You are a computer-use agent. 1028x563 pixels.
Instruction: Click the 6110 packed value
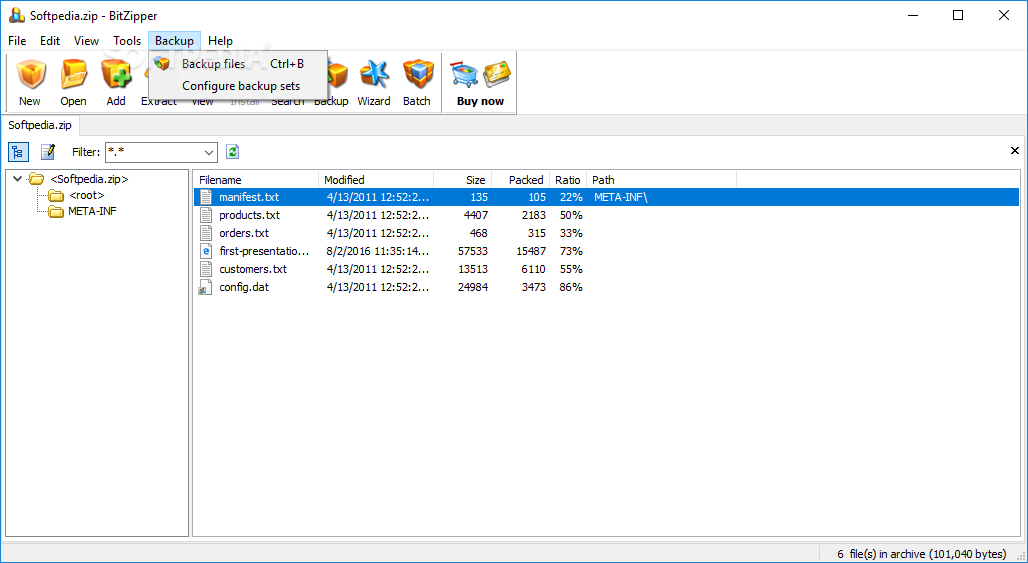coord(532,269)
